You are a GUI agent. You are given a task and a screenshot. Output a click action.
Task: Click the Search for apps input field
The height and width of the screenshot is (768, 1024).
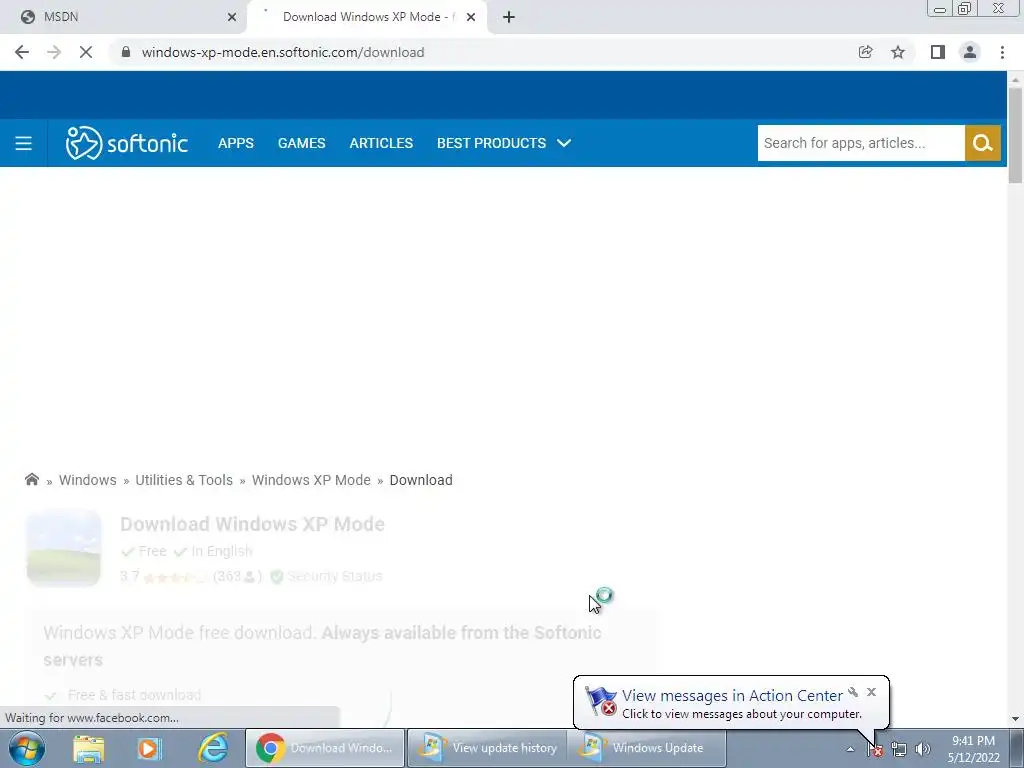point(861,143)
